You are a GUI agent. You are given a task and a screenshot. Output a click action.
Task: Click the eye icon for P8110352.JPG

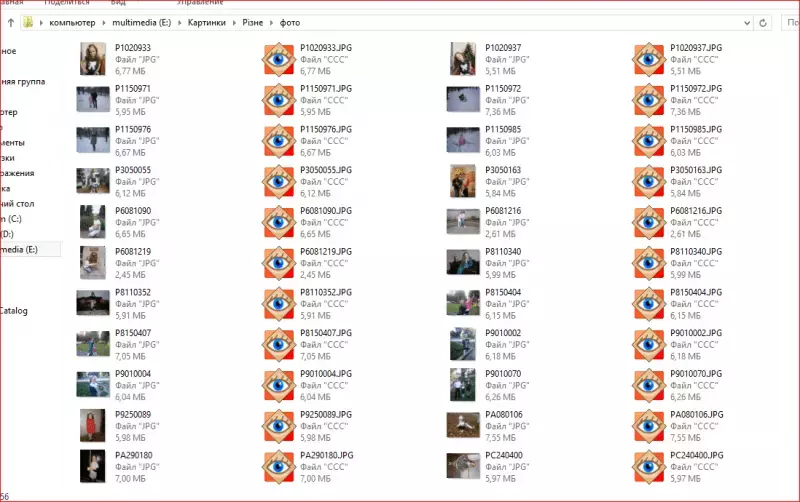click(x=279, y=304)
